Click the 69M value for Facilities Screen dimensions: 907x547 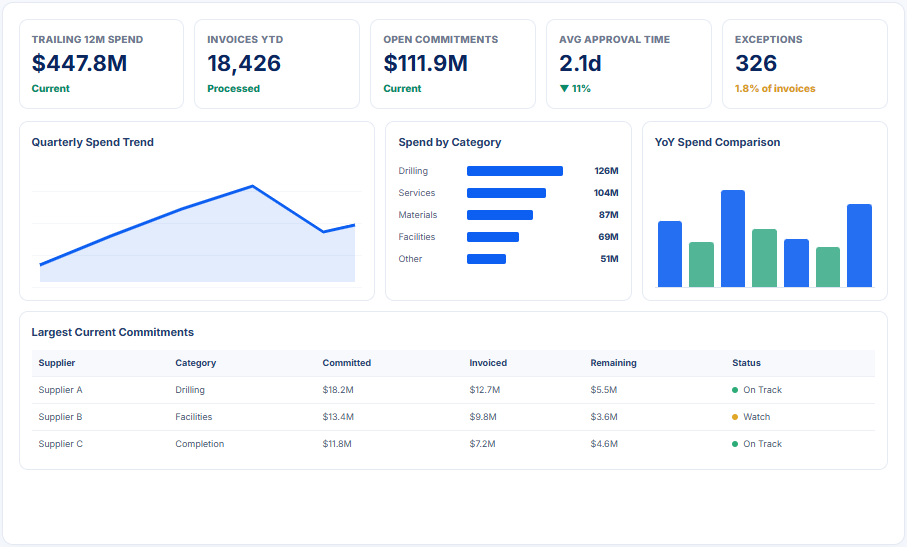[x=609, y=237]
